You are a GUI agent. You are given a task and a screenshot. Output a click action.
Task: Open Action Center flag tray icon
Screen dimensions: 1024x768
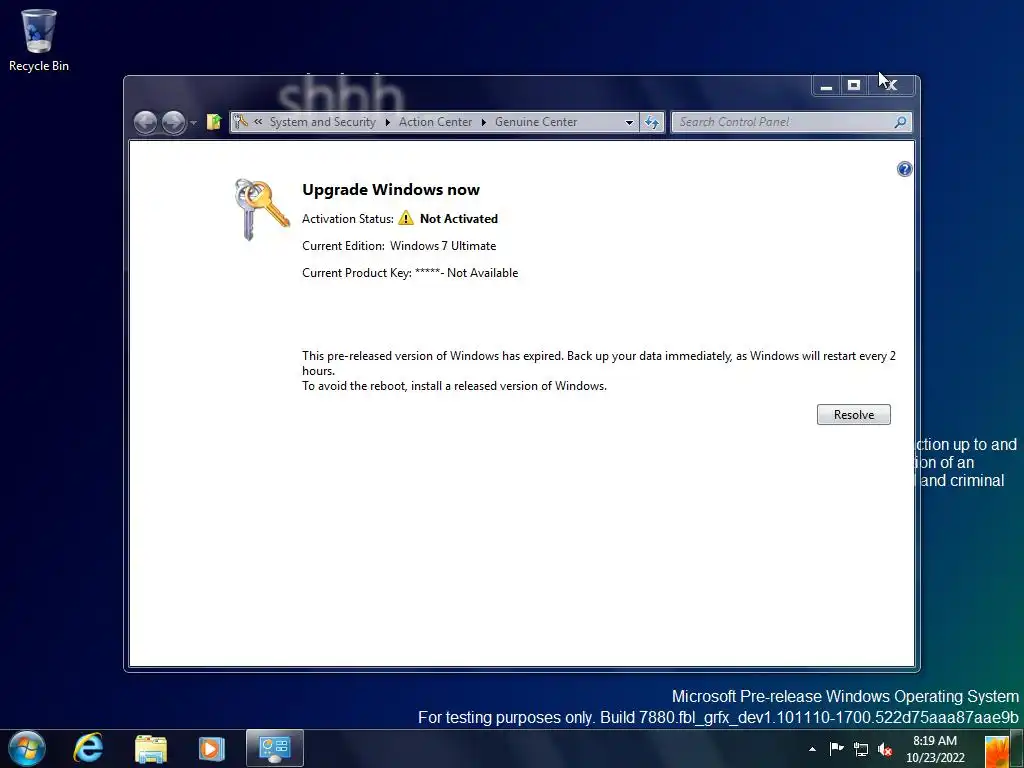[836, 749]
